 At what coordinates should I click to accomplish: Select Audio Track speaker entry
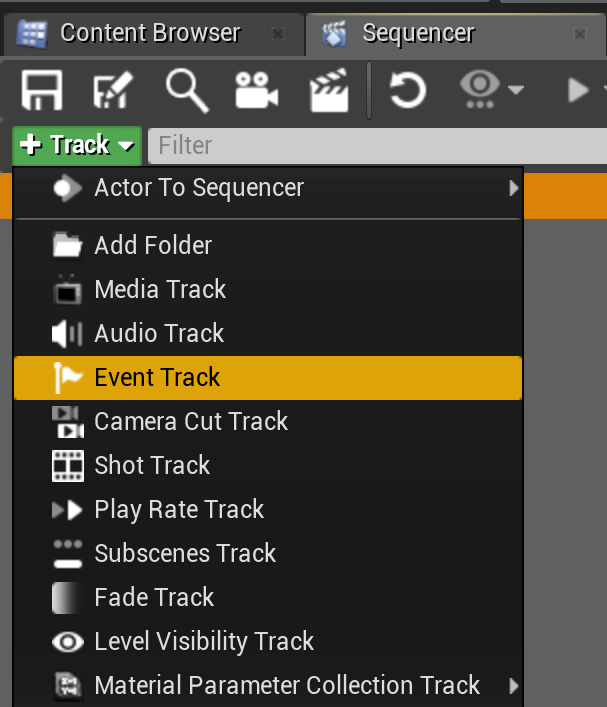coord(268,333)
